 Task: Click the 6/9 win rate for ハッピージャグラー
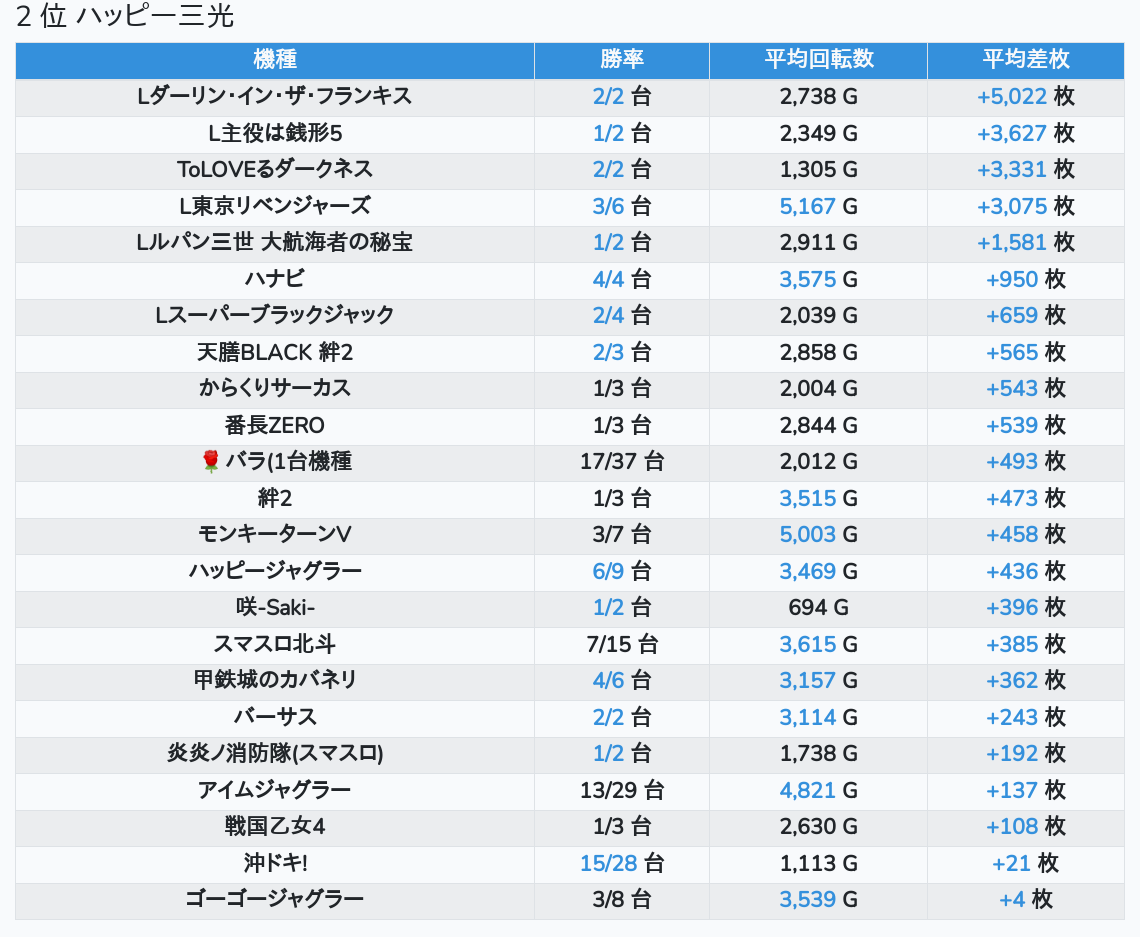[608, 571]
